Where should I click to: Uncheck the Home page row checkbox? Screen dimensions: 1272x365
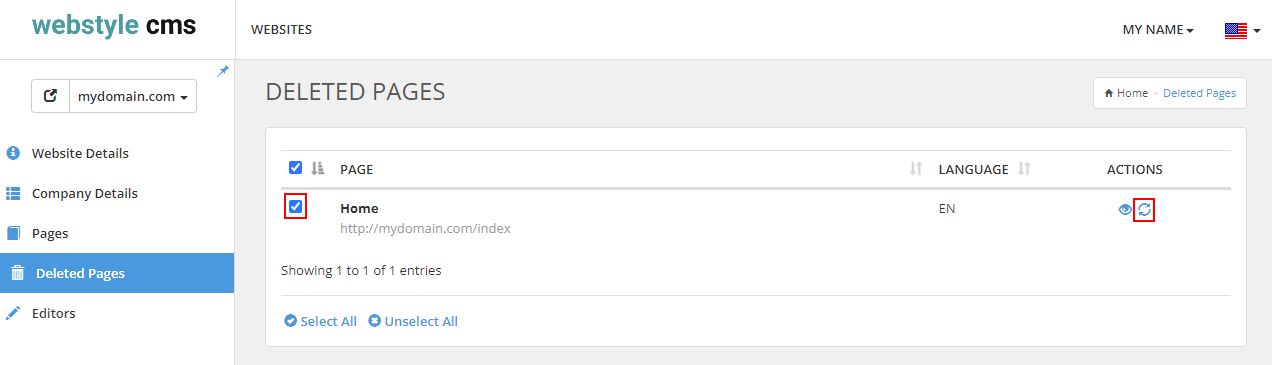[295, 207]
